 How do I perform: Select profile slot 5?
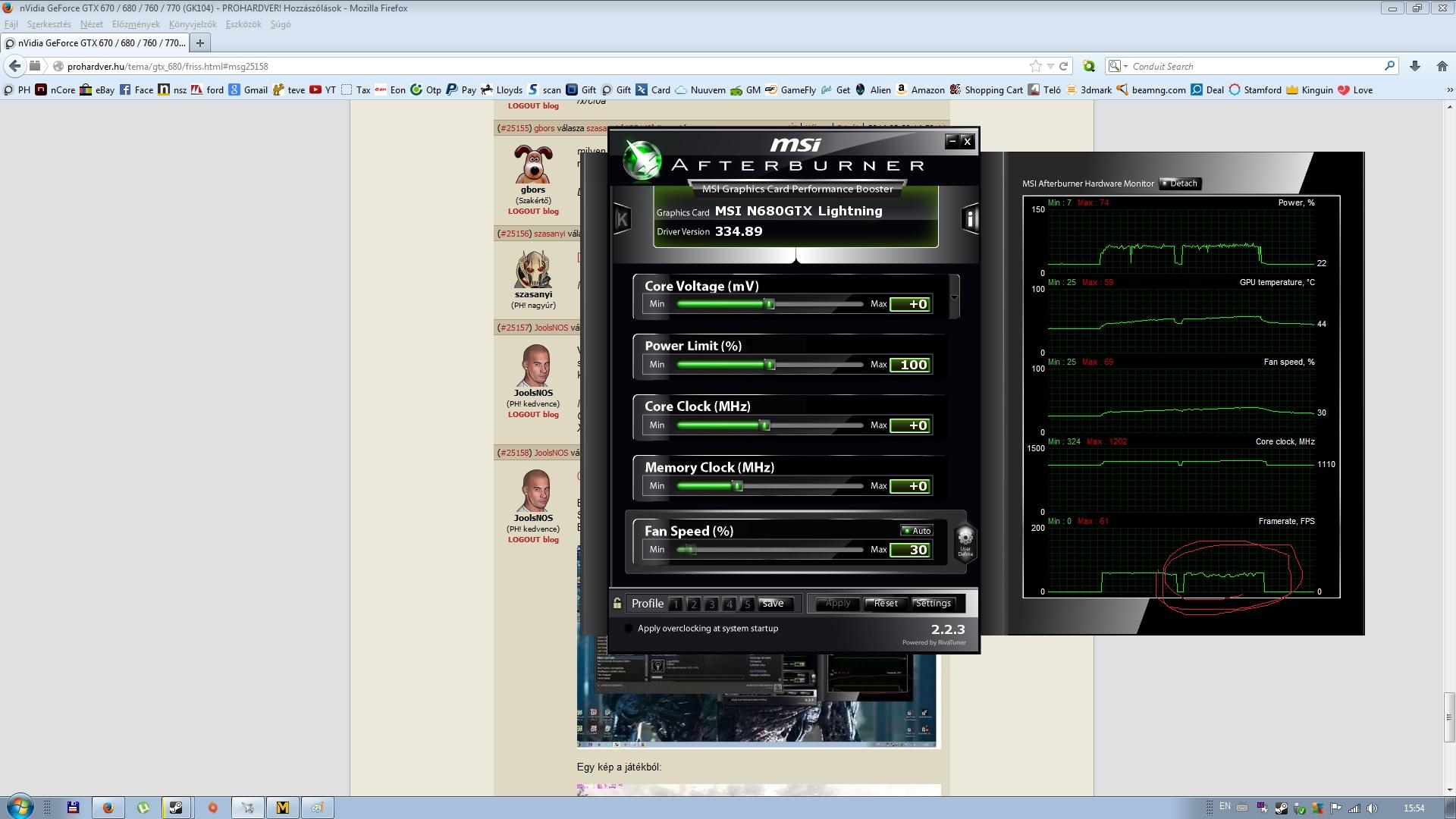747,604
